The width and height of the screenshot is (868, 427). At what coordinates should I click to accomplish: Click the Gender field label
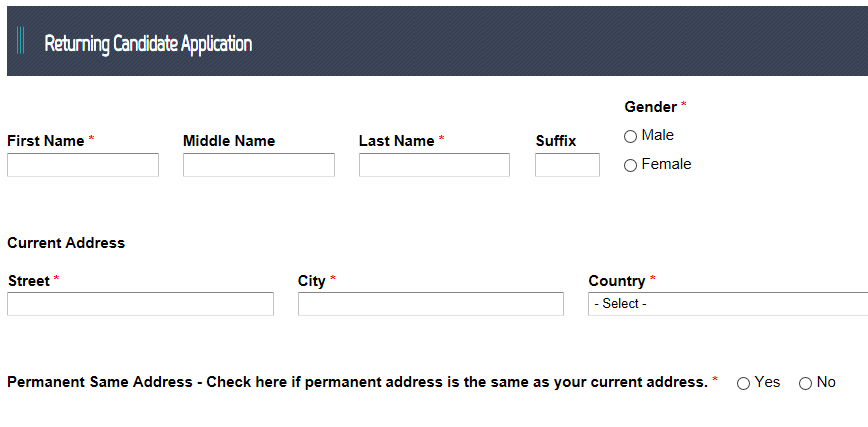650,107
